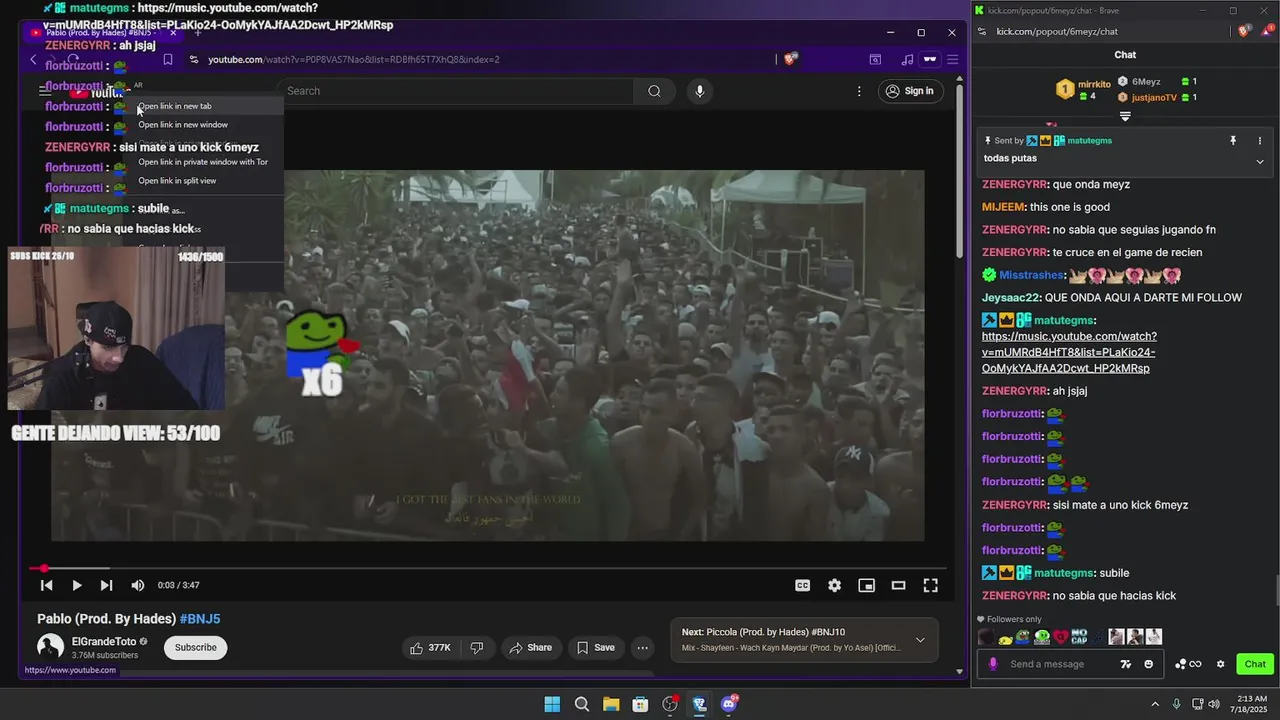Open Discord from the taskbar
Screen dimensions: 1280x720
coord(729,704)
